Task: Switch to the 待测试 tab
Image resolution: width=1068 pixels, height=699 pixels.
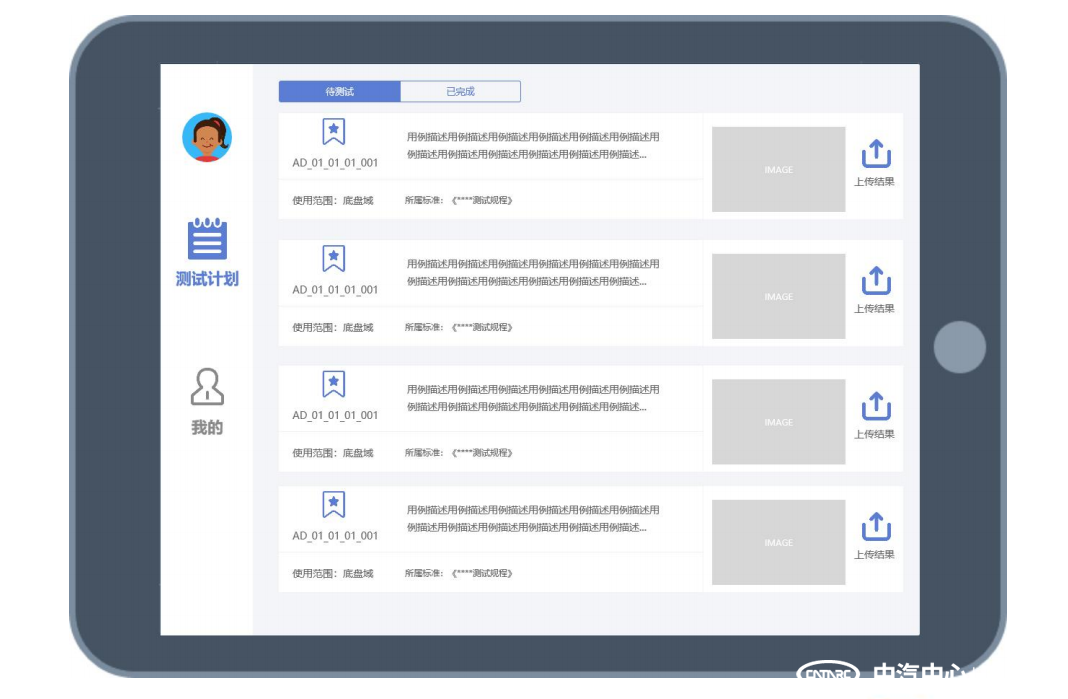Action: click(x=340, y=92)
